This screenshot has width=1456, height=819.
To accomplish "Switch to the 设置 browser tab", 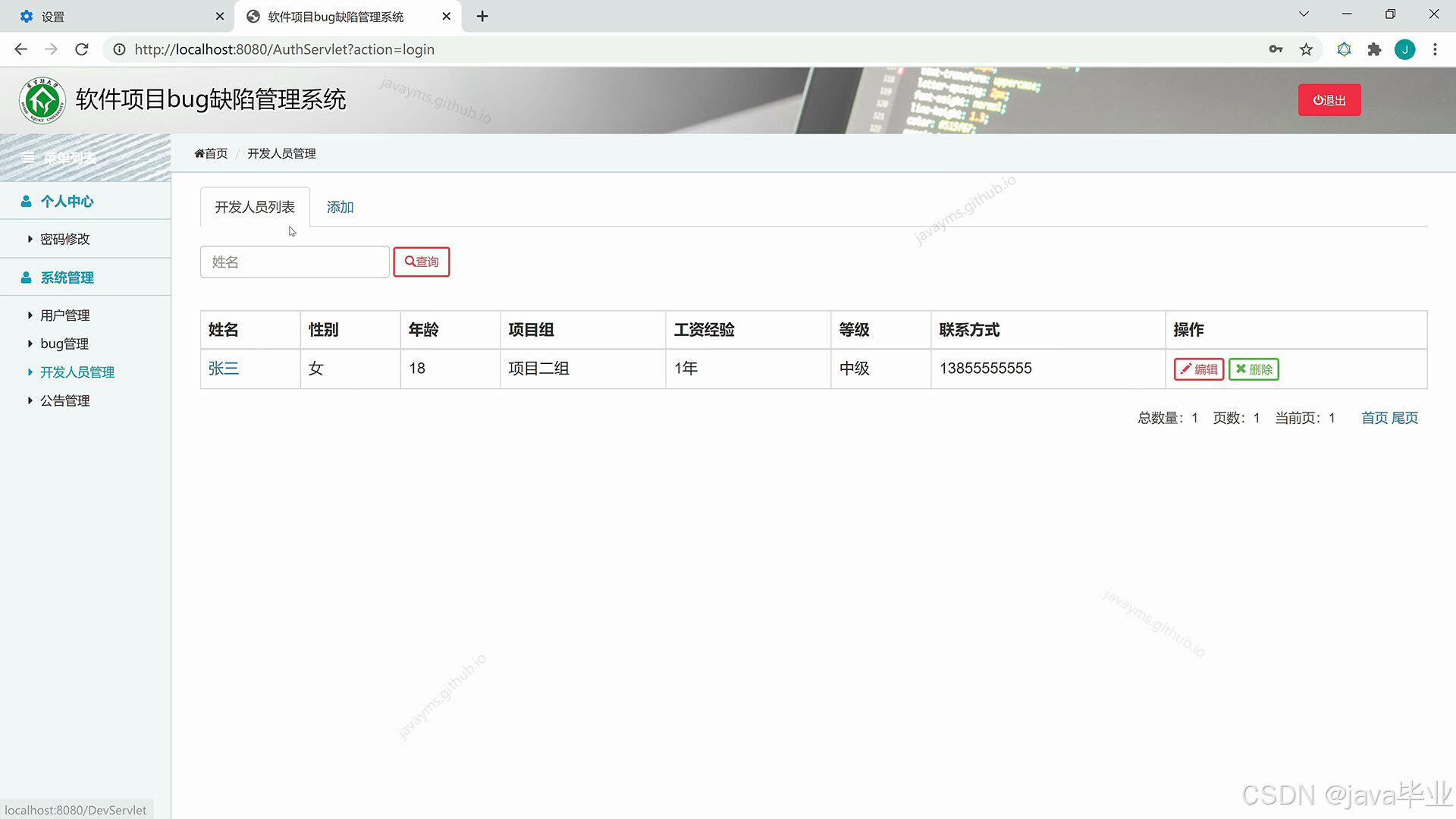I will (118, 16).
